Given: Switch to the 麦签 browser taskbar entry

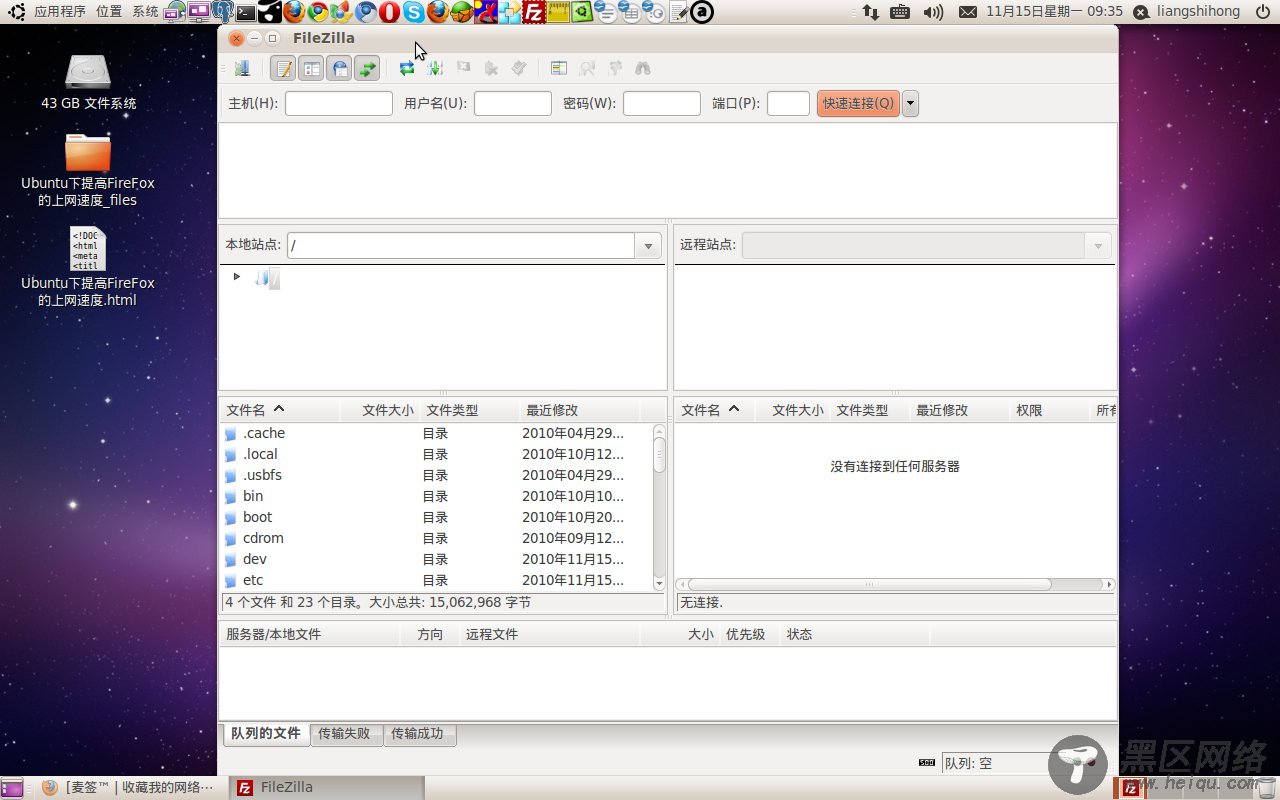Looking at the screenshot, I should [x=129, y=788].
